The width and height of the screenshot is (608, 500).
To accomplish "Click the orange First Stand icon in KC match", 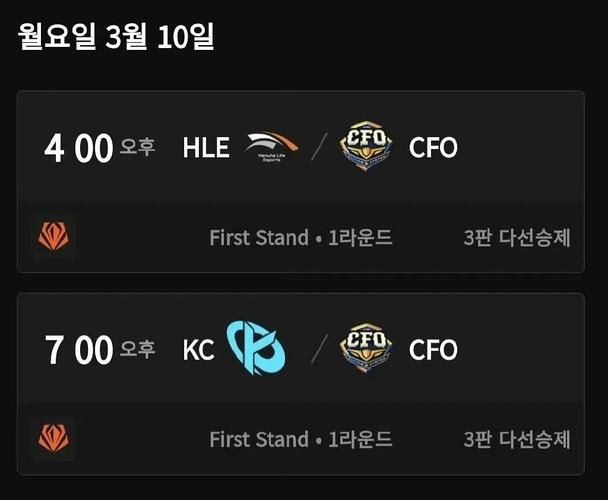I will click(x=53, y=439).
